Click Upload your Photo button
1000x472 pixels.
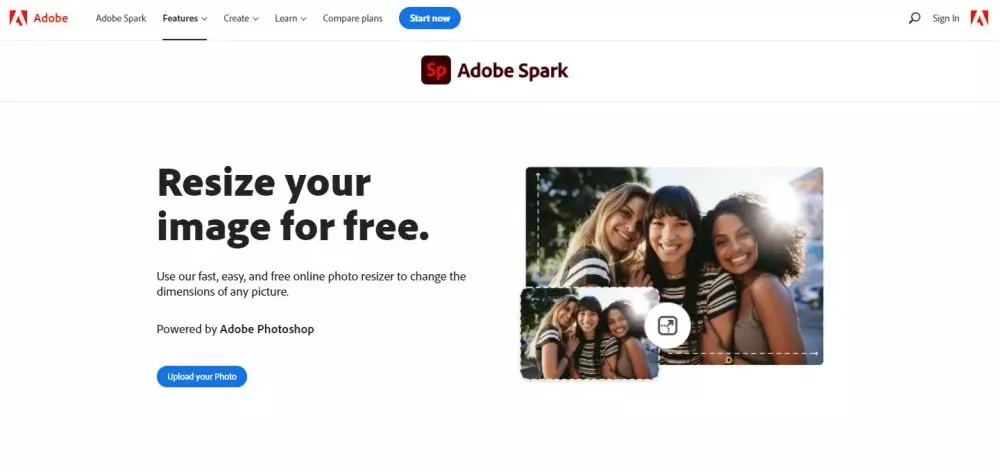point(202,376)
